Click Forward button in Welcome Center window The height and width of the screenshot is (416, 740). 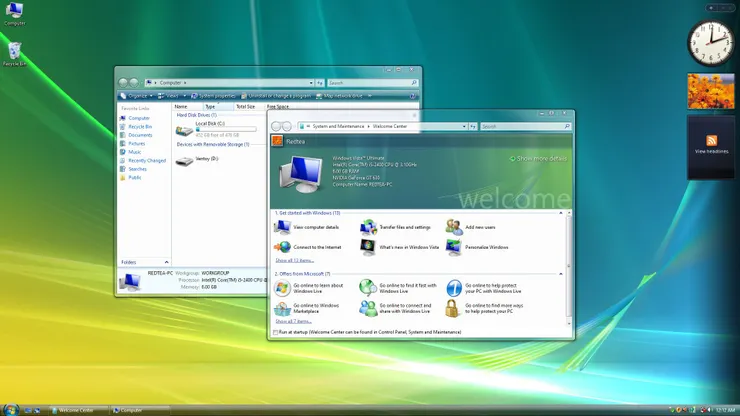pos(287,126)
